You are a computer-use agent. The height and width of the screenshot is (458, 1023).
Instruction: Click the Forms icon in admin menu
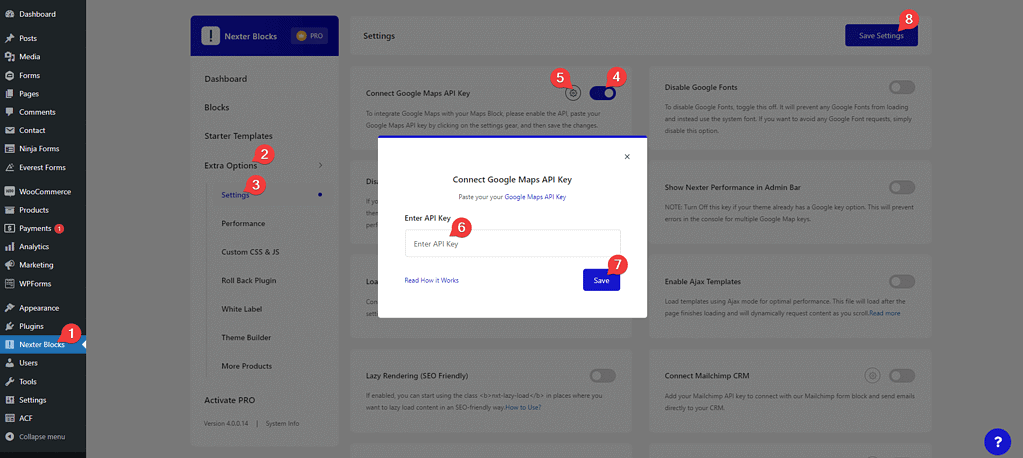pos(10,75)
